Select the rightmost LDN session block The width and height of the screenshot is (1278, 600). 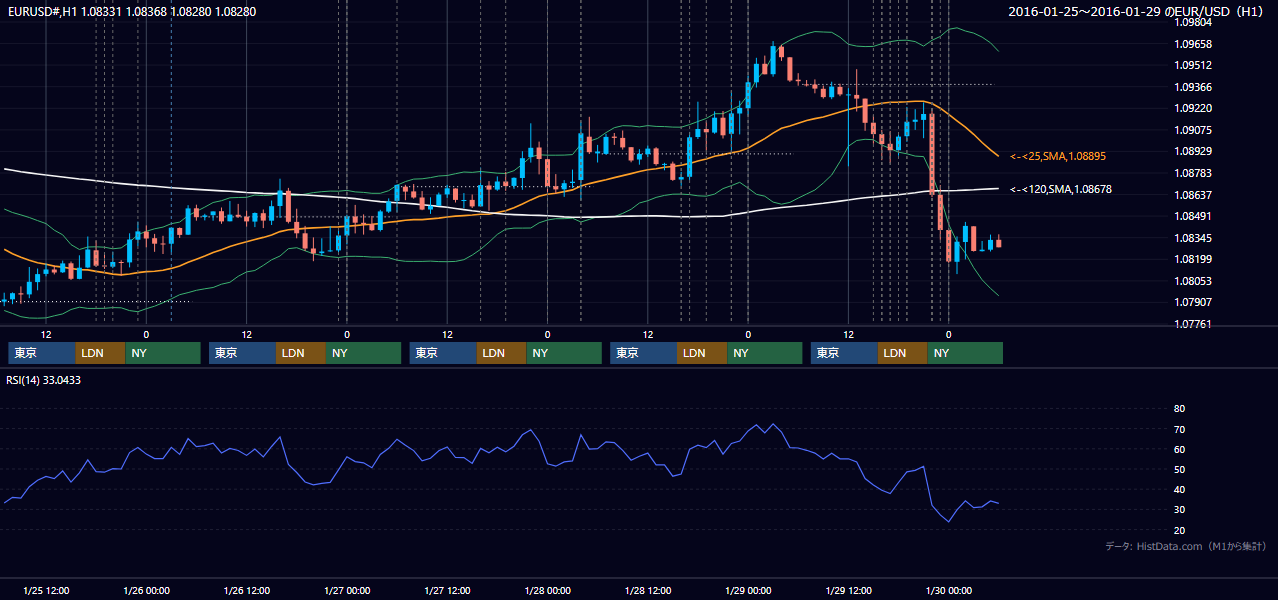[904, 353]
